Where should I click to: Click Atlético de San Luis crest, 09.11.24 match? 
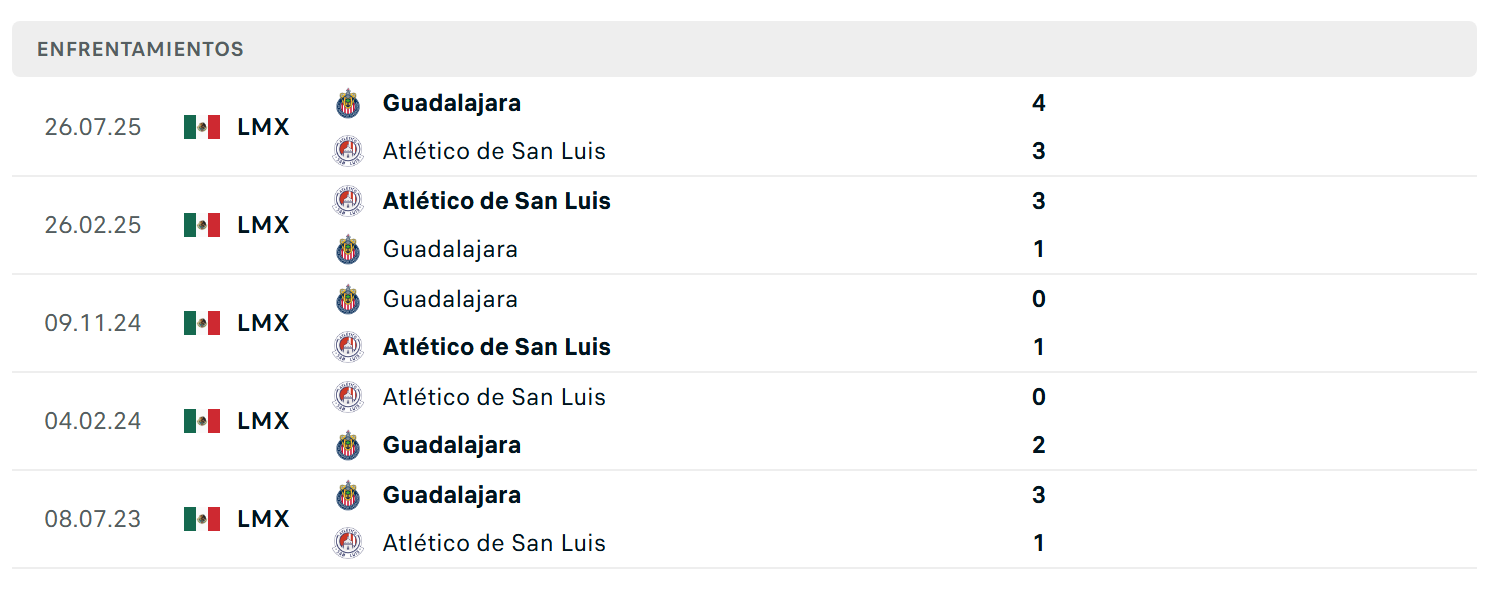pyautogui.click(x=348, y=347)
